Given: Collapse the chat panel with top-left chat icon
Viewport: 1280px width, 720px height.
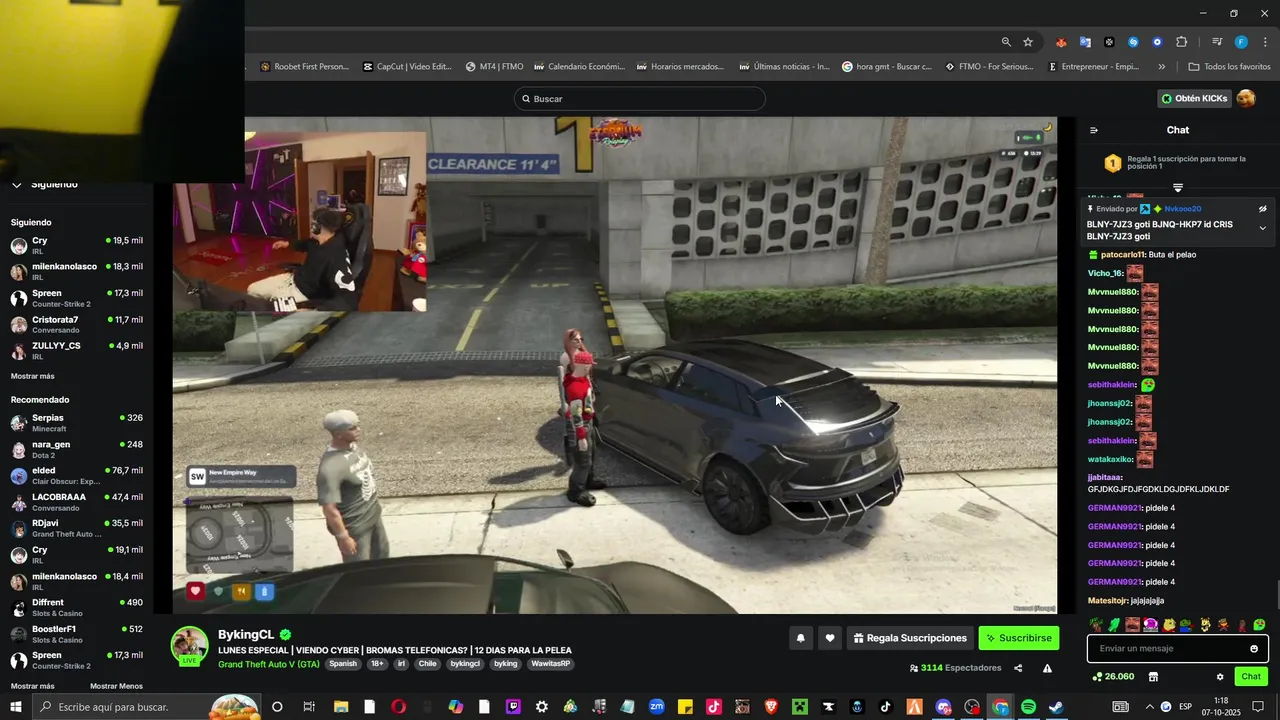Looking at the screenshot, I should point(1094,130).
